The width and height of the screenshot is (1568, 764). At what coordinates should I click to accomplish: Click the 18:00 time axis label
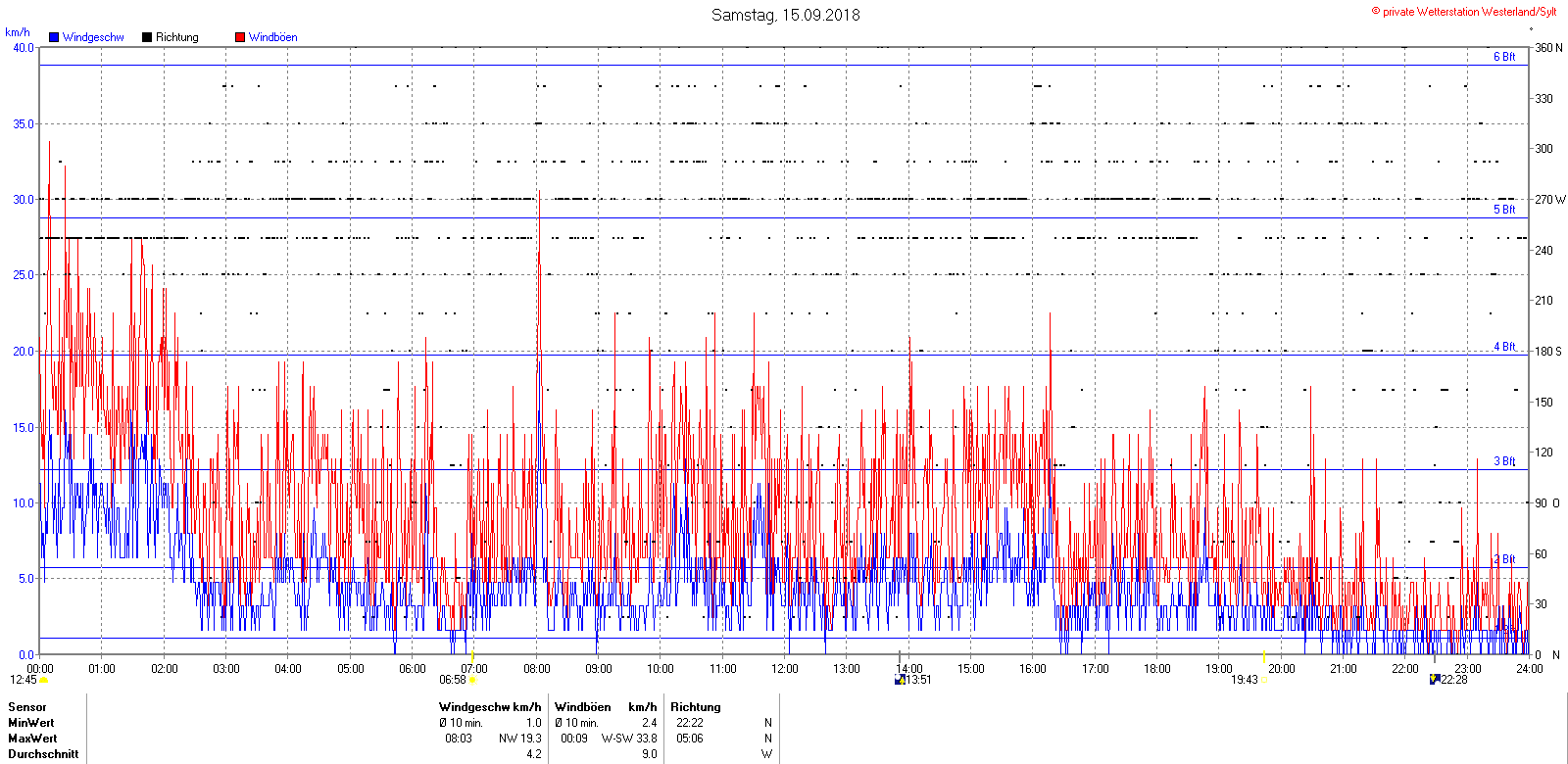(1157, 669)
